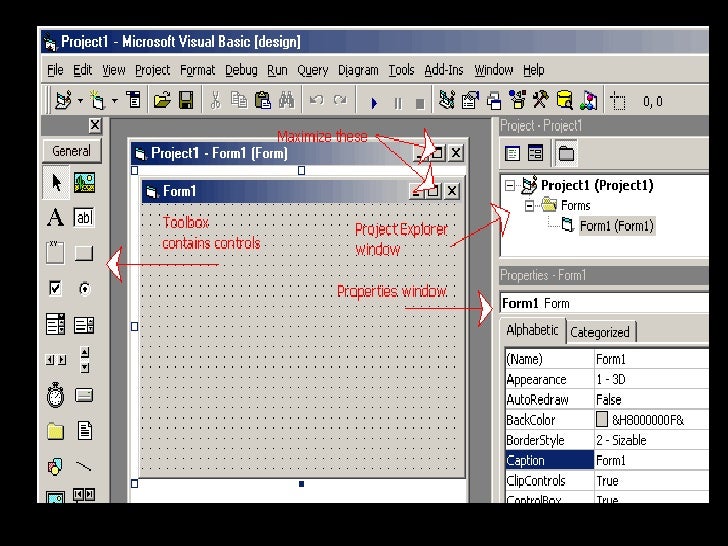Click View Object in the Project Explorer

(536, 153)
